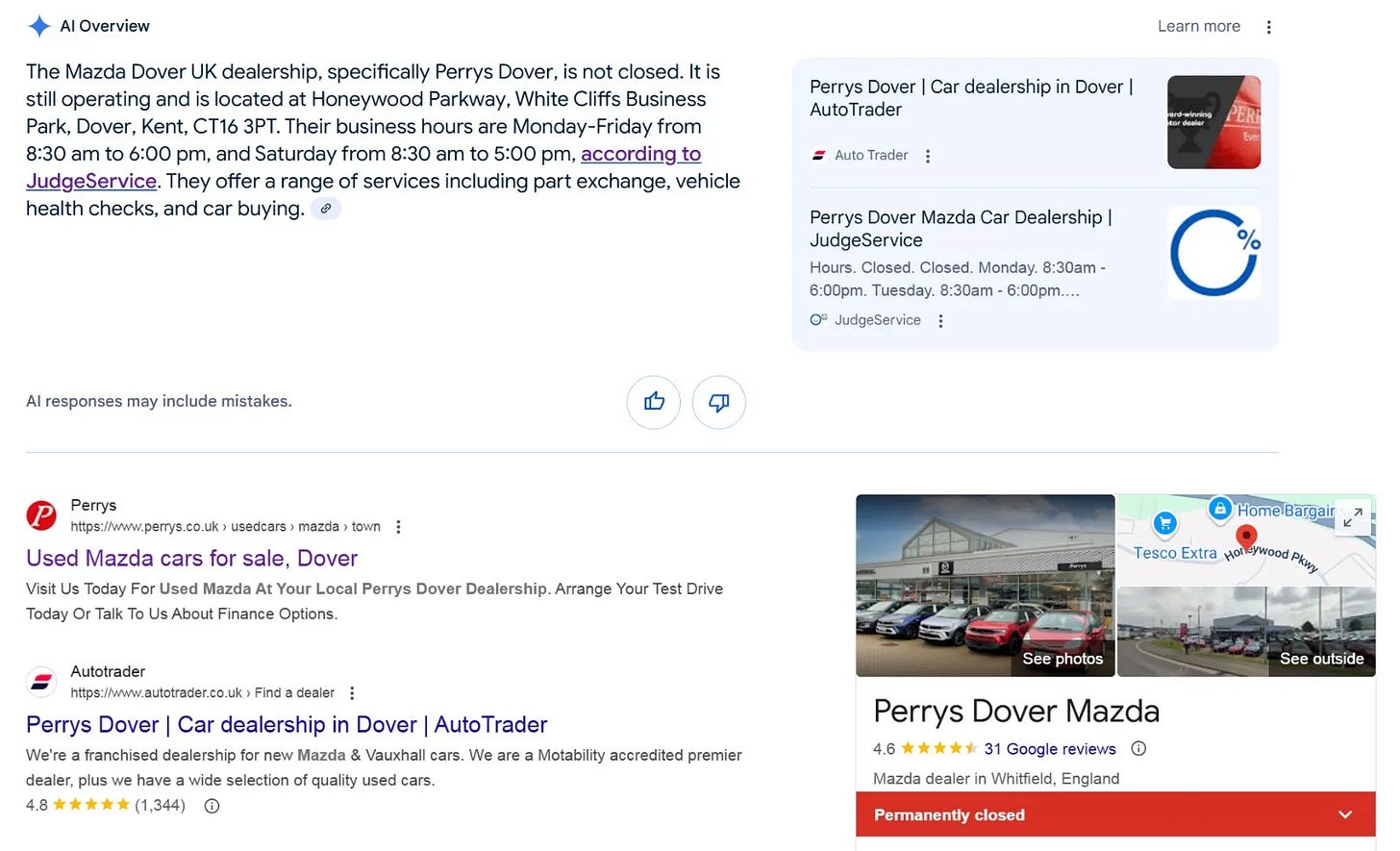Click Perrys Dover Mazda panel title

coord(1016,712)
